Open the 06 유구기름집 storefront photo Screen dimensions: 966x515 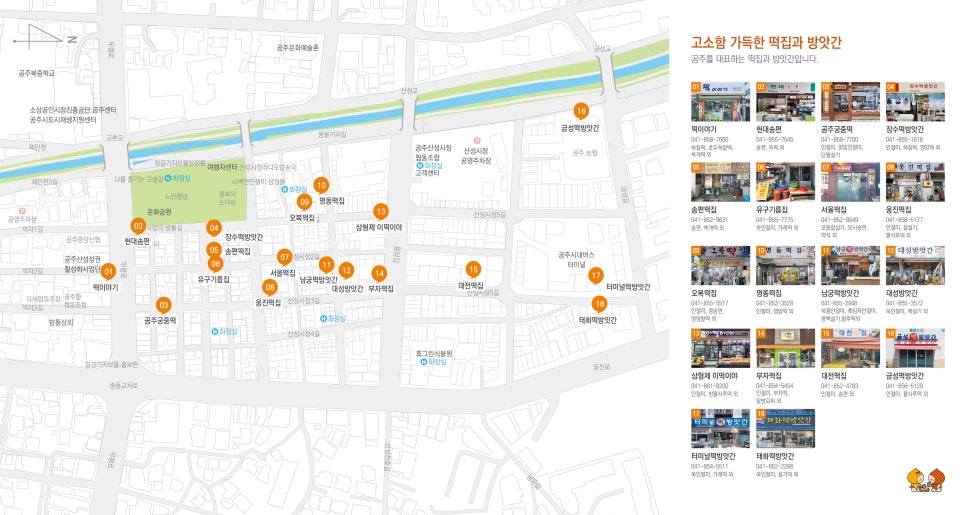[785, 182]
